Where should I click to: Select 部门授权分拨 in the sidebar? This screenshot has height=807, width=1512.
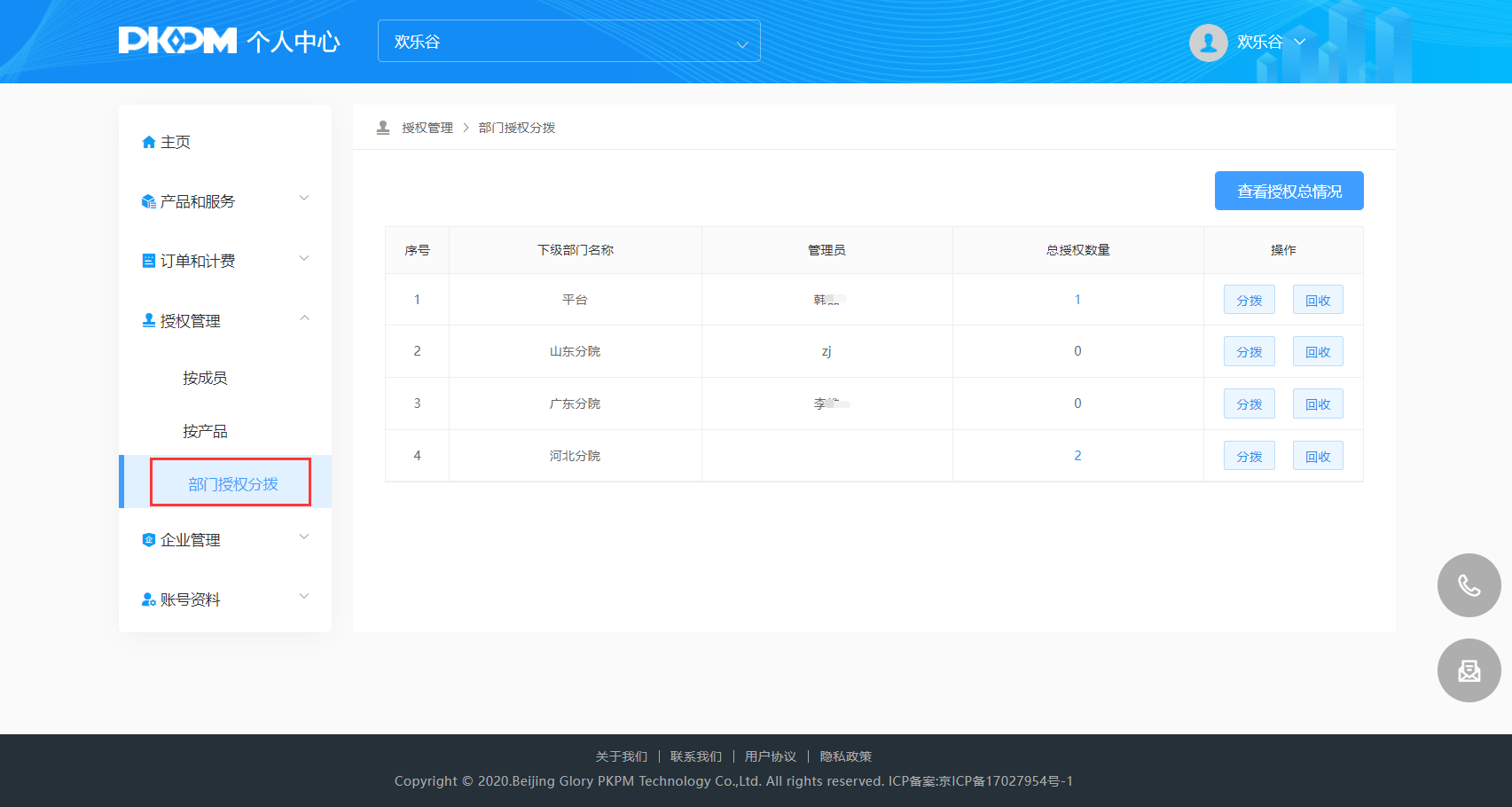(x=232, y=484)
